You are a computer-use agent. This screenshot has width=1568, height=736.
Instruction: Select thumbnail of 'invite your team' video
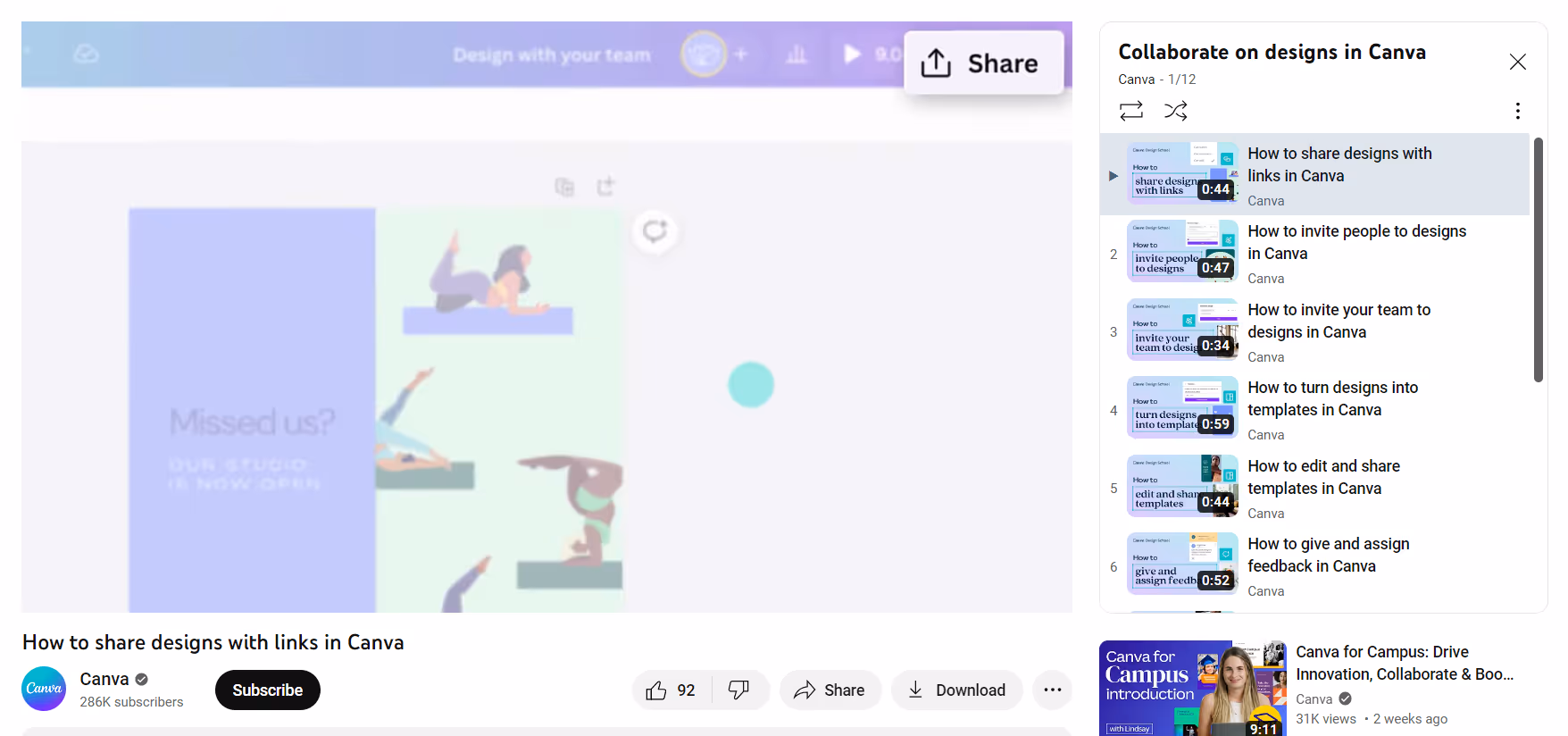(x=1182, y=330)
